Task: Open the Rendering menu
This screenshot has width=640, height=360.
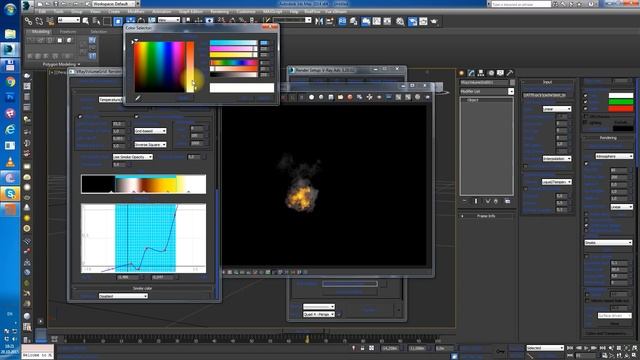Action: 220,12
